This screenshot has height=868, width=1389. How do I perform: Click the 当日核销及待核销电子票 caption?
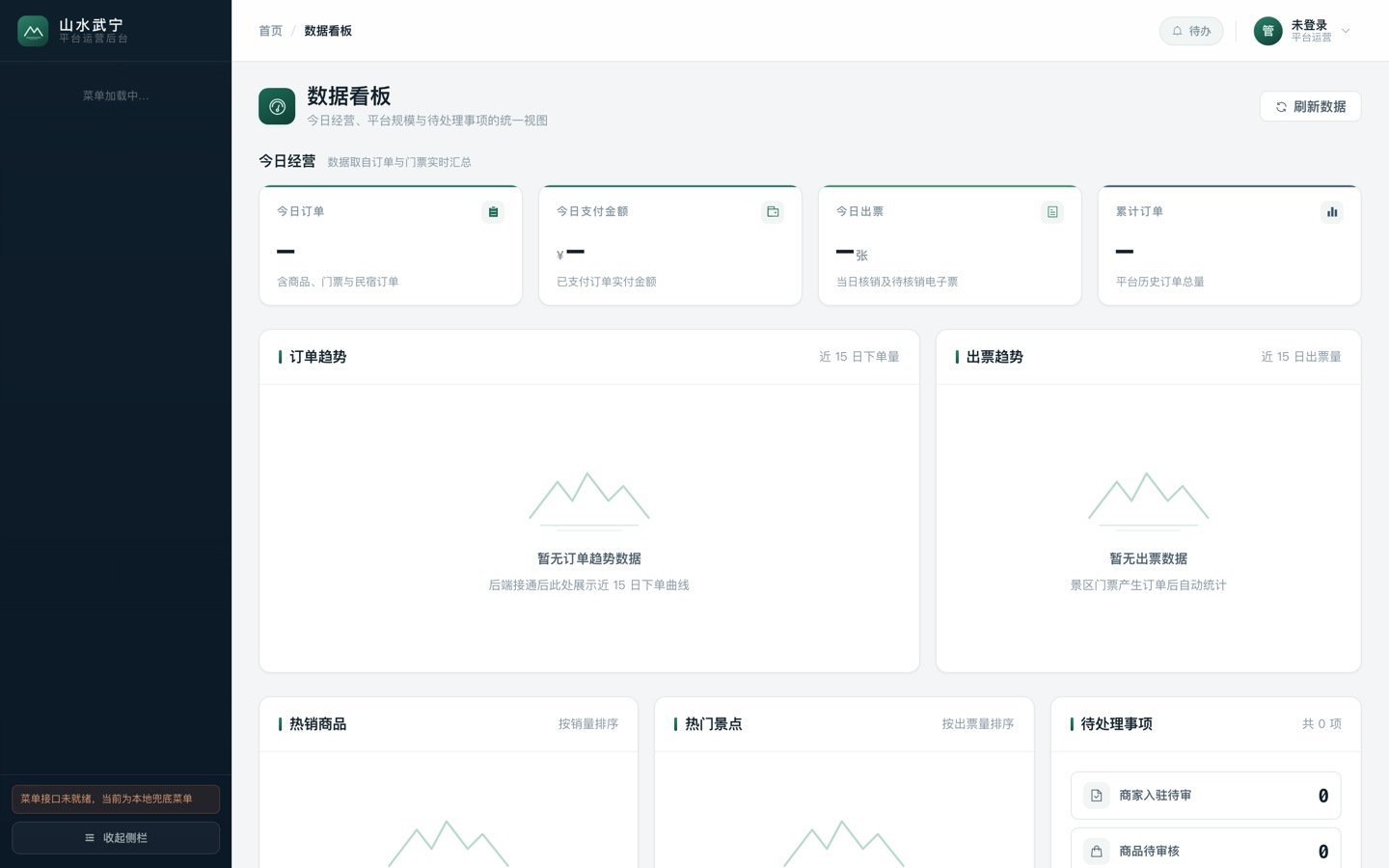[897, 282]
